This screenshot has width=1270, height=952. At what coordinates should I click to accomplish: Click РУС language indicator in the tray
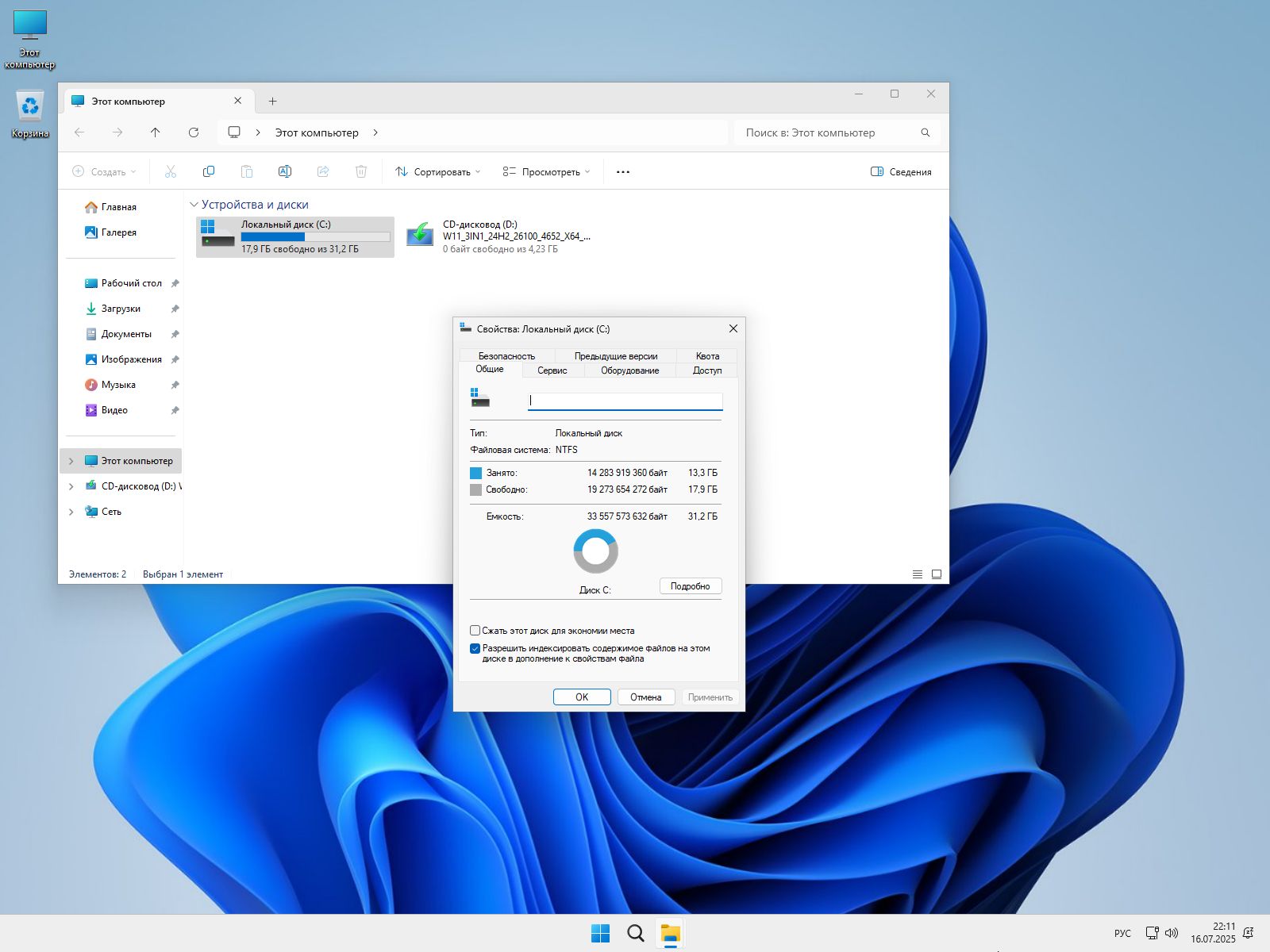click(1122, 933)
